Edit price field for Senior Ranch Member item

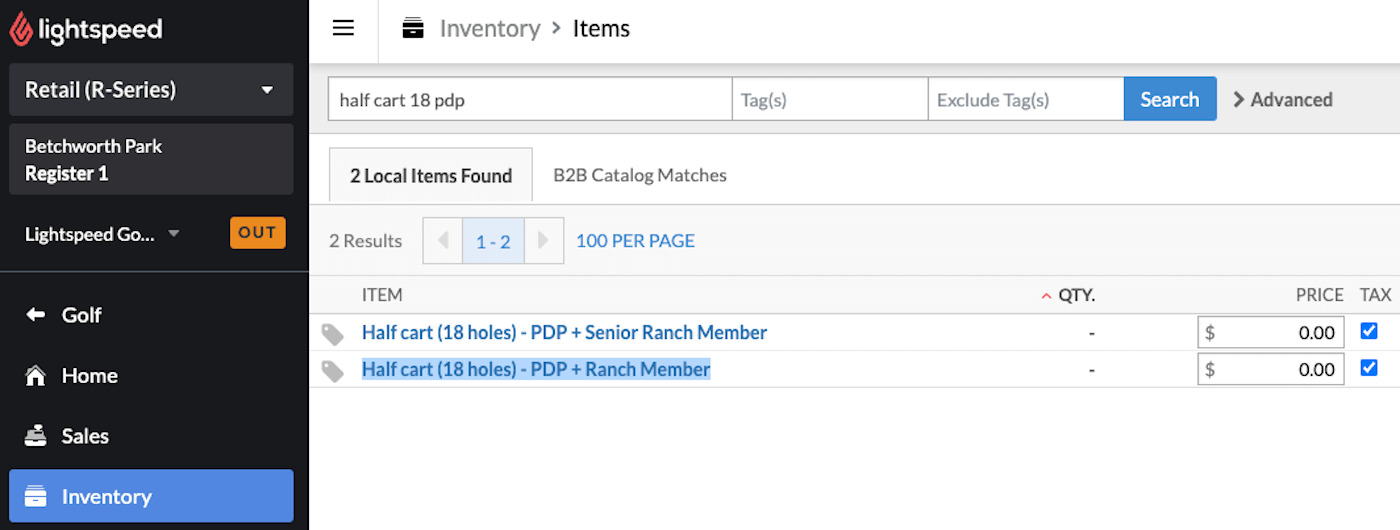coord(1271,333)
